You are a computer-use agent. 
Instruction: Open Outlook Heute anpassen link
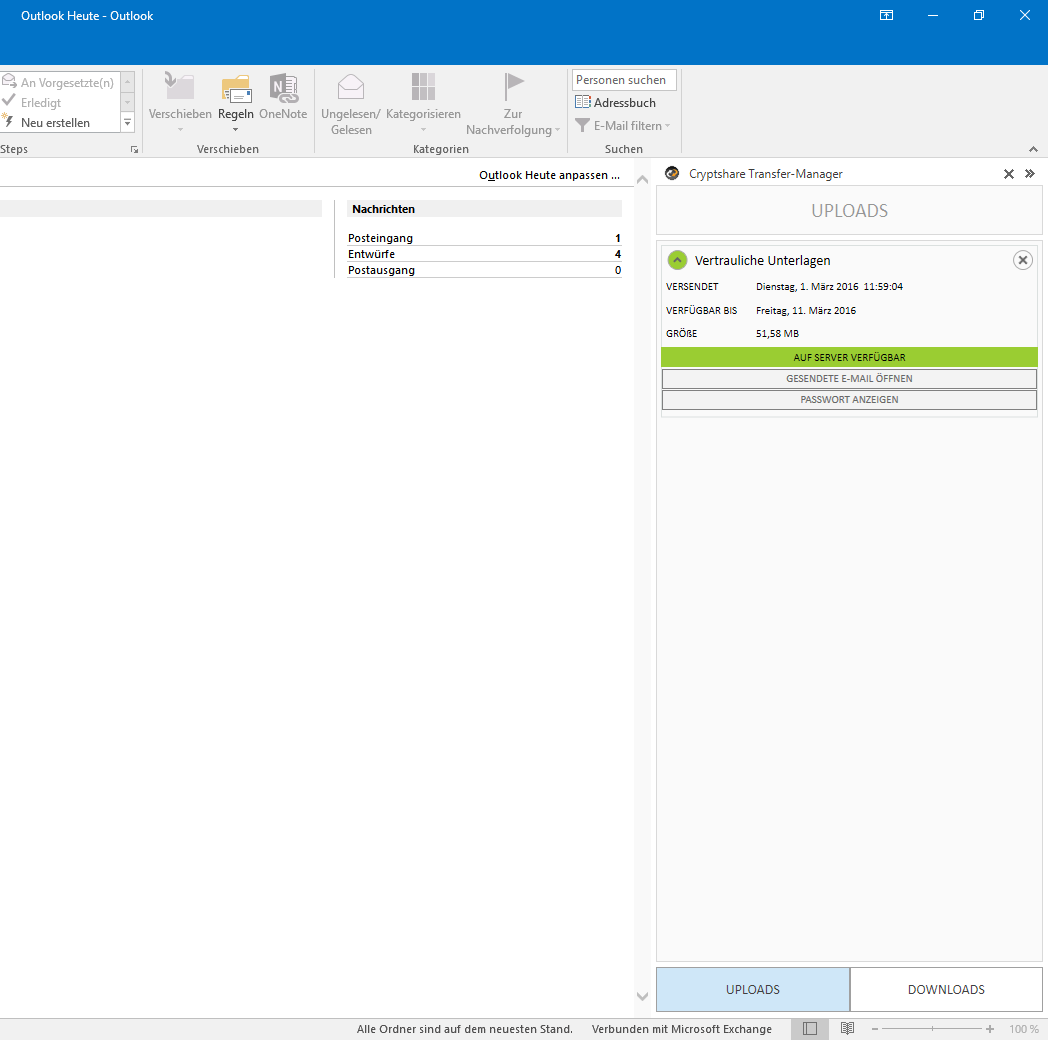[x=549, y=175]
